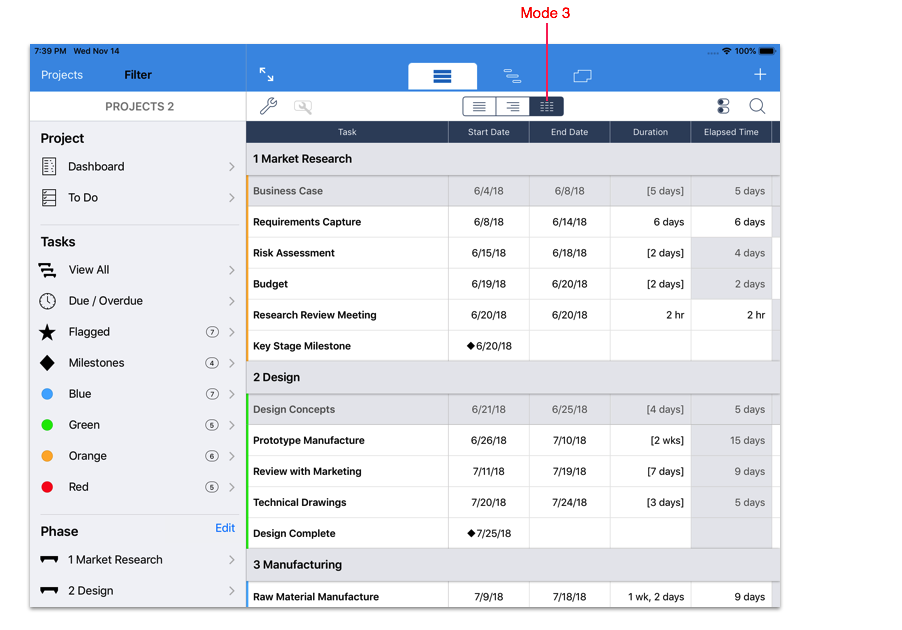Open the 1 Market Research phase chevron
902x630 pixels.
pyautogui.click(x=231, y=560)
